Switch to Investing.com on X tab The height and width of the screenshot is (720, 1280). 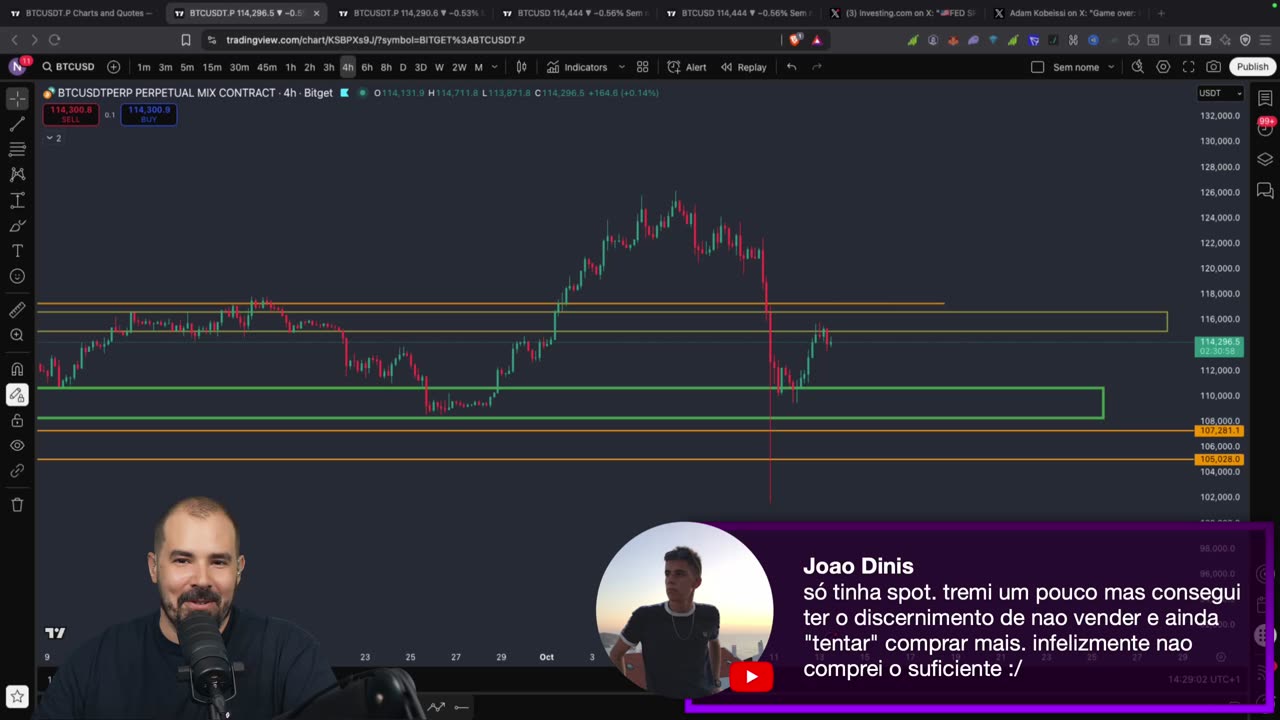(x=902, y=13)
